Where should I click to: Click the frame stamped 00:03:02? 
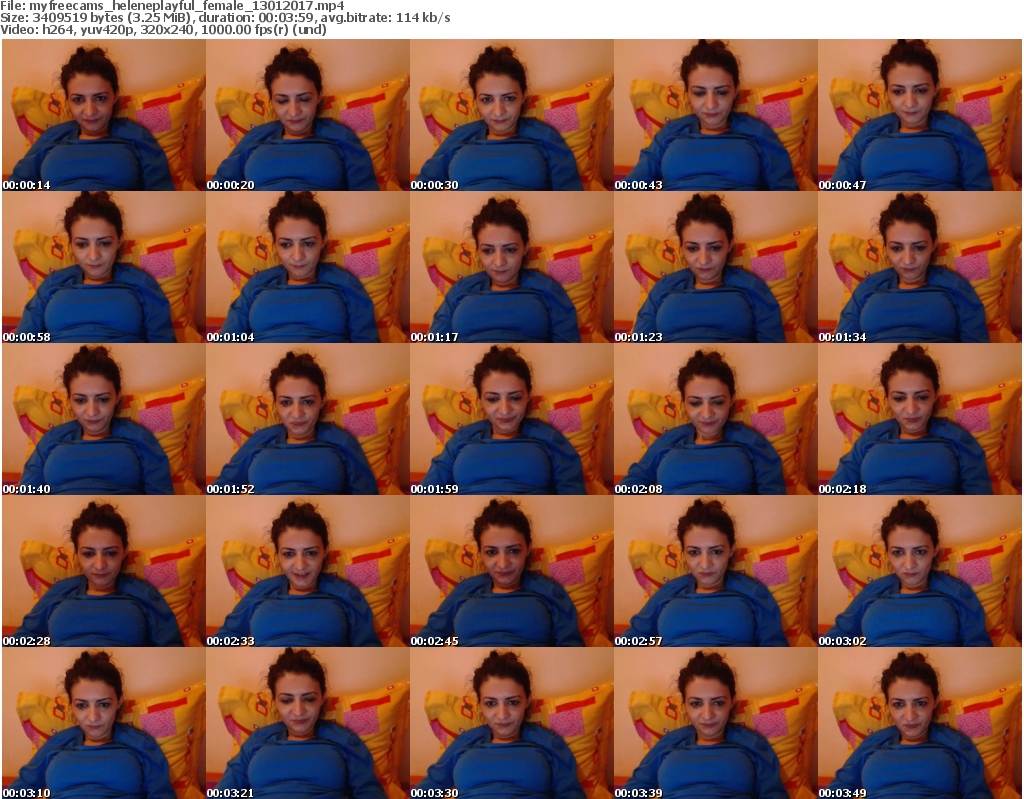(x=920, y=571)
